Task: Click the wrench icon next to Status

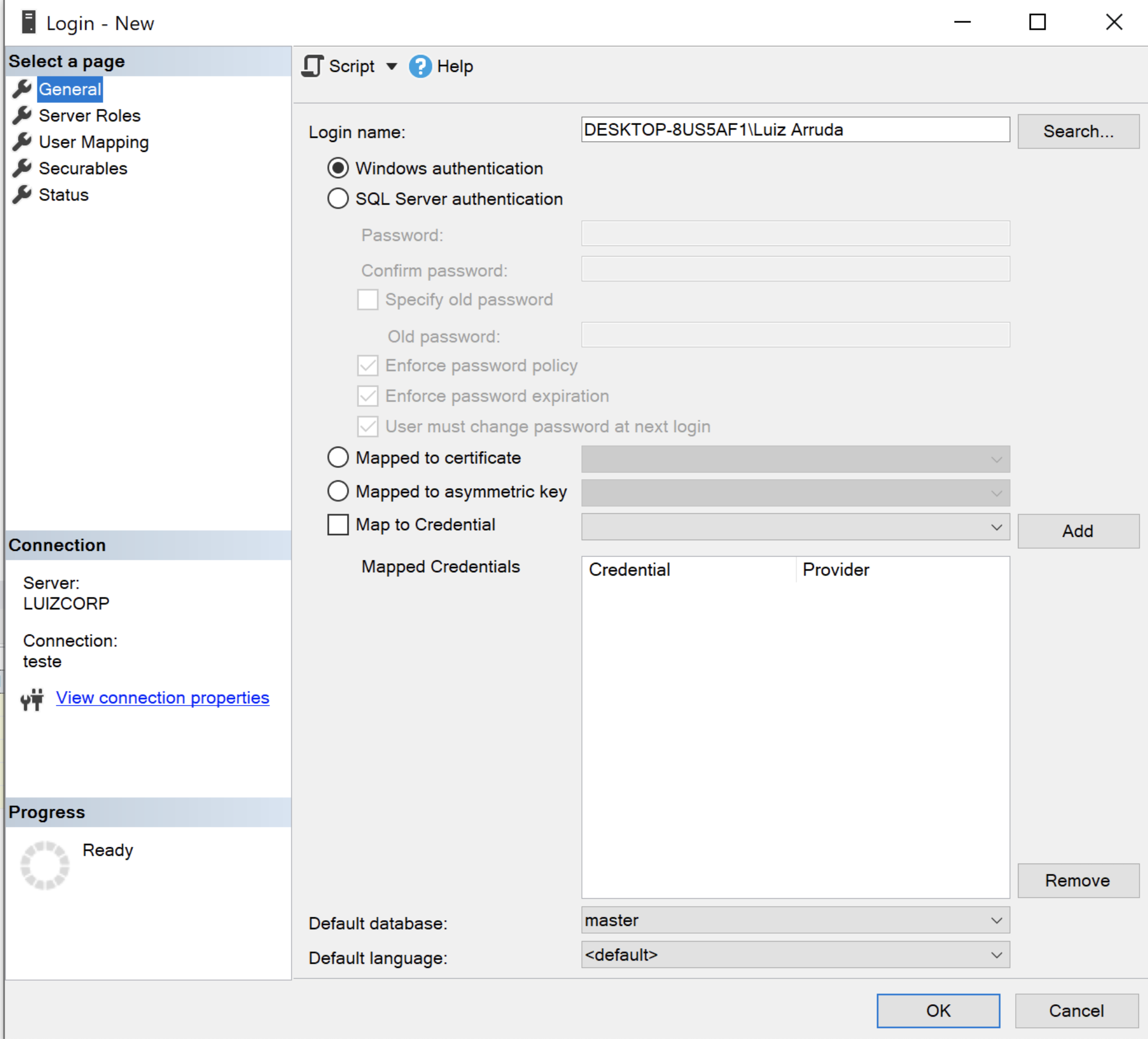Action: point(22,194)
